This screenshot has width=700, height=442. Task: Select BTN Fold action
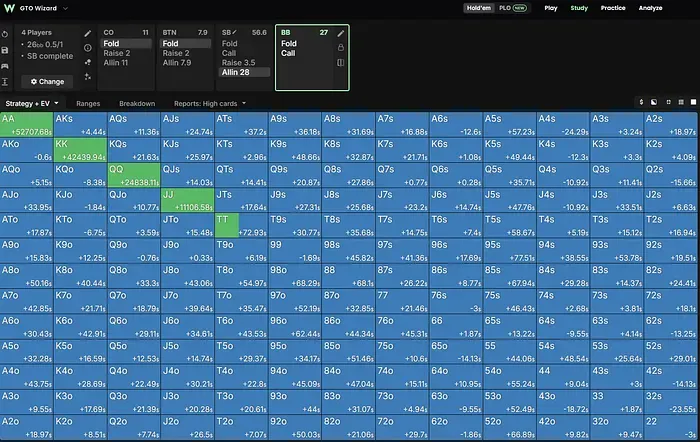(185, 43)
